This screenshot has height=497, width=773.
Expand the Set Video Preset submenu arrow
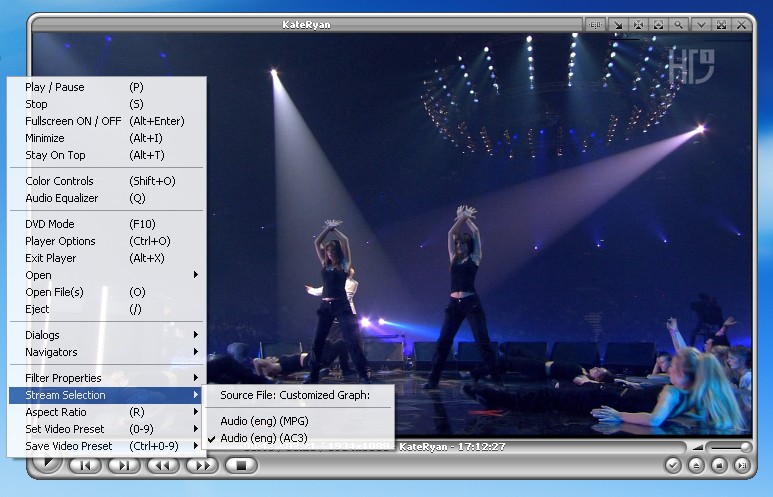point(196,429)
